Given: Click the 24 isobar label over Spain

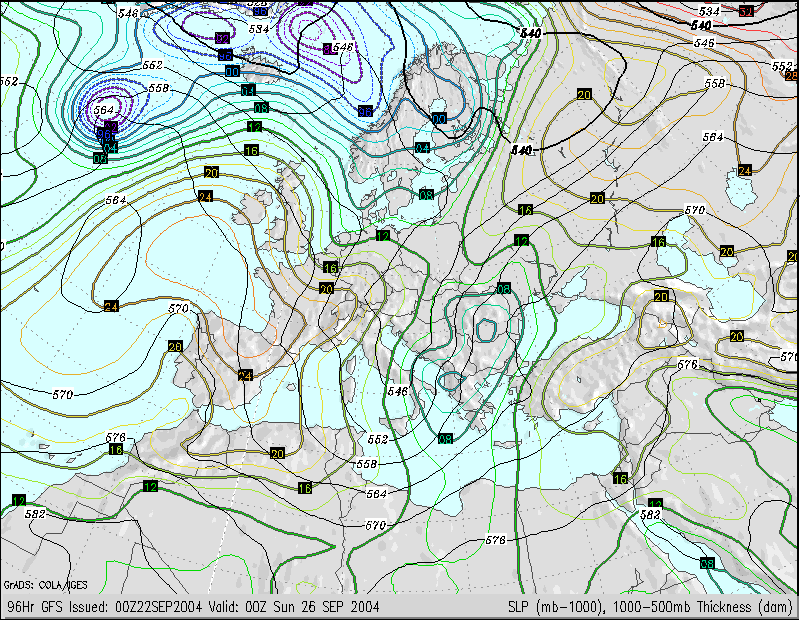Looking at the screenshot, I should [x=245, y=375].
